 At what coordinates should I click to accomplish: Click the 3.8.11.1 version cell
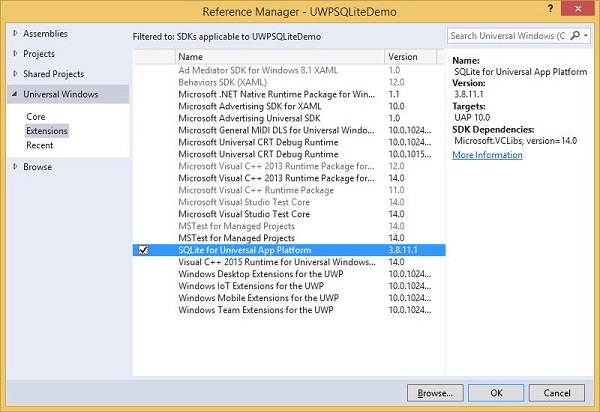(x=403, y=250)
